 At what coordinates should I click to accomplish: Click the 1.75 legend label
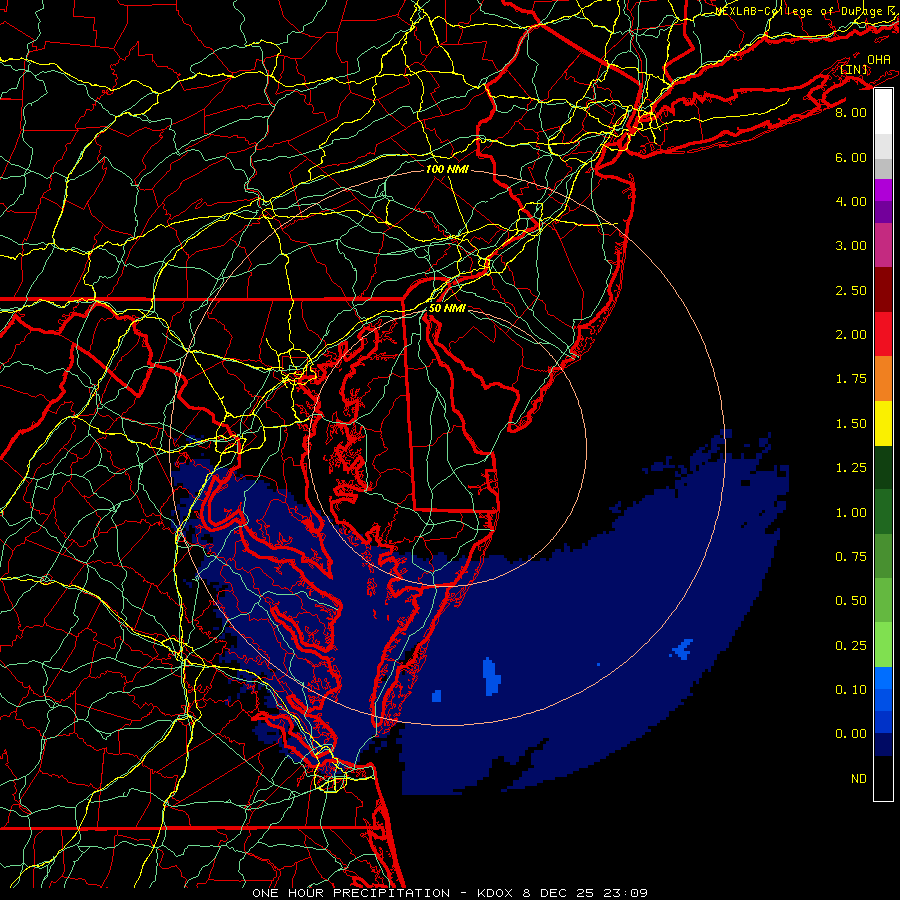click(x=851, y=379)
